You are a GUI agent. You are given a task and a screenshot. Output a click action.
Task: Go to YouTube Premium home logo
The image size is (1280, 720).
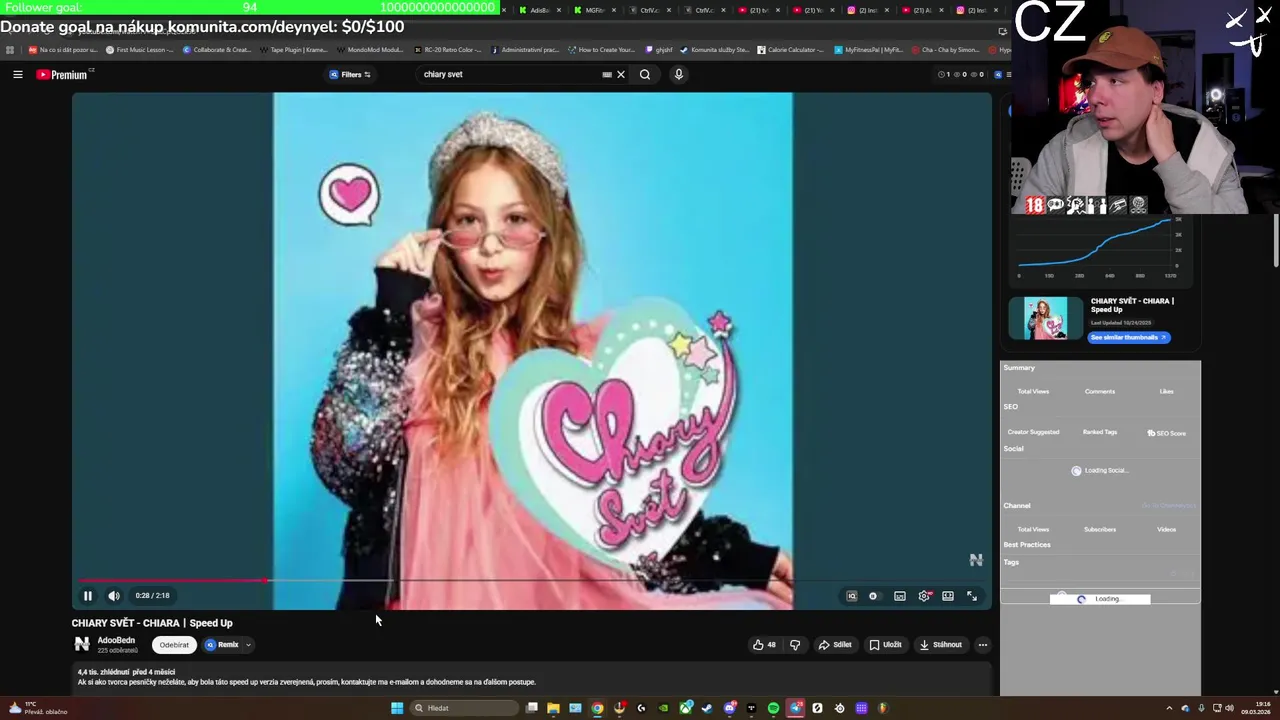[x=62, y=74]
